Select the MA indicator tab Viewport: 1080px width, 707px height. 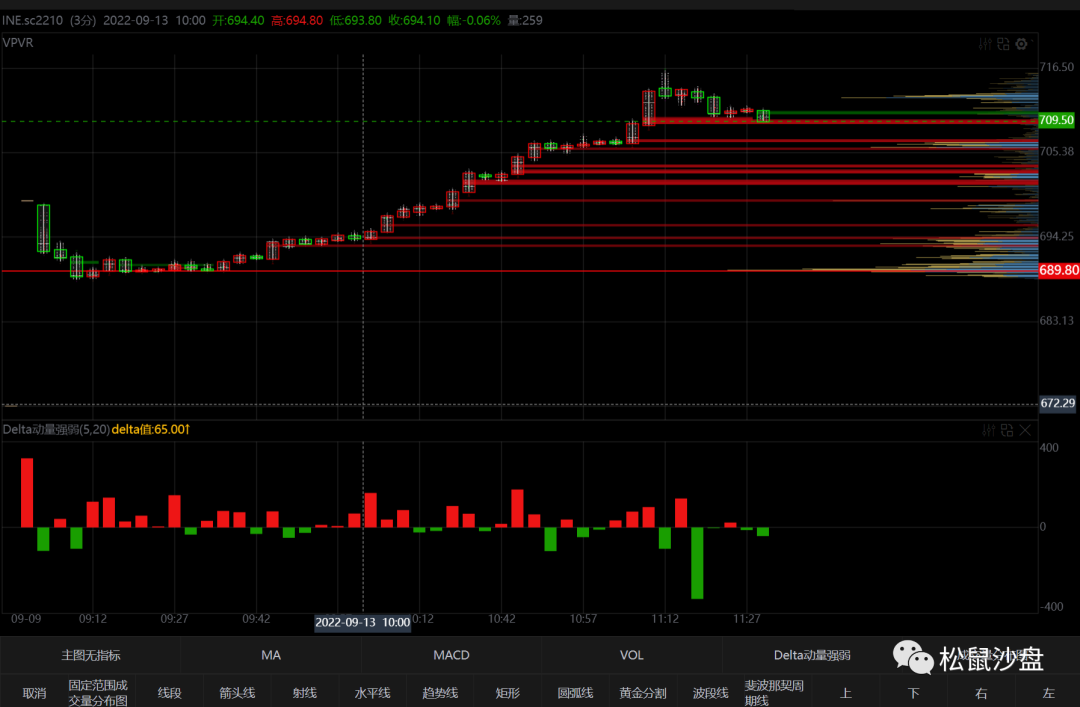(x=271, y=655)
